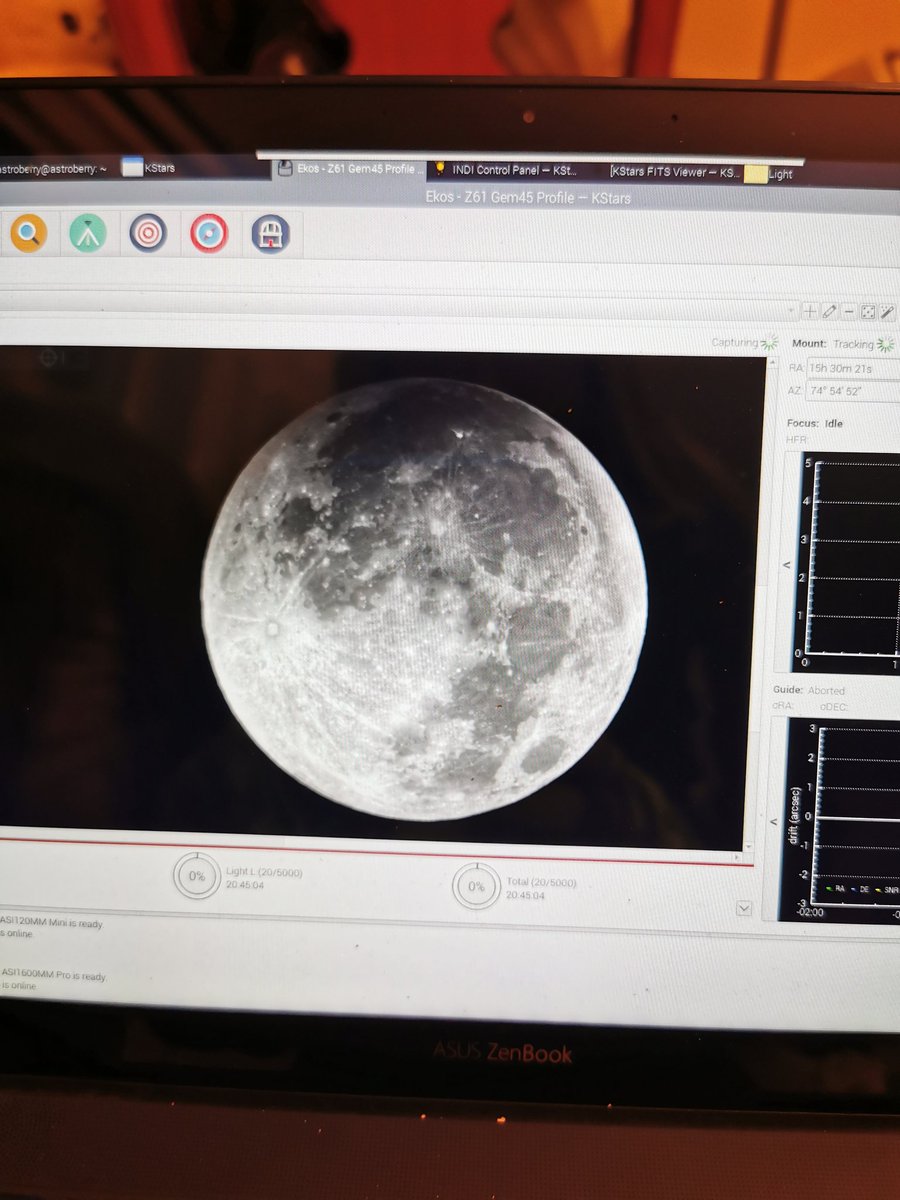Select Ekos Z61 Gem45 Profile taskbar entry
900x1200 pixels.
[347, 169]
